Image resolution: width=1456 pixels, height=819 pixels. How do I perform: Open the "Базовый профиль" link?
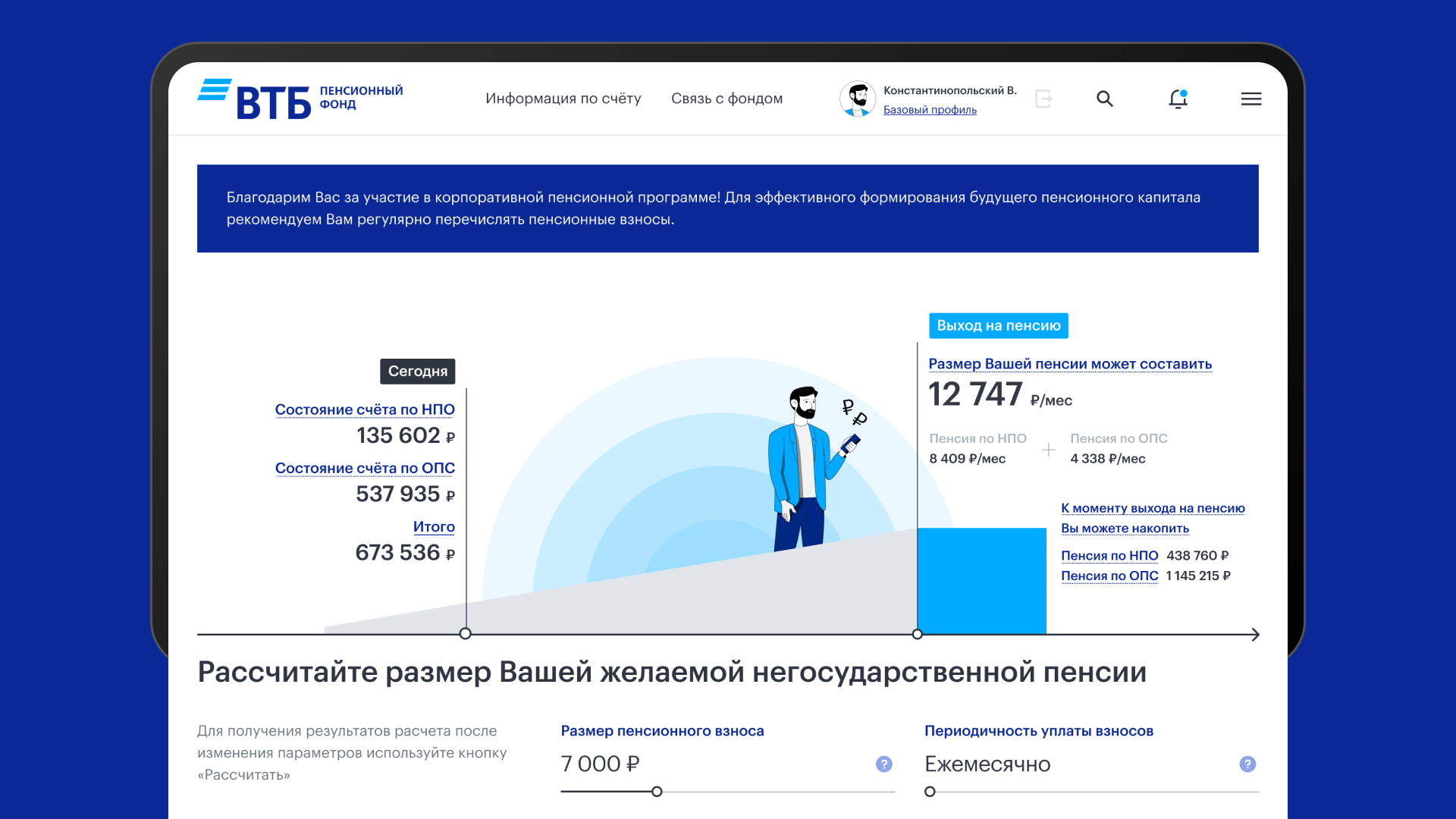930,110
